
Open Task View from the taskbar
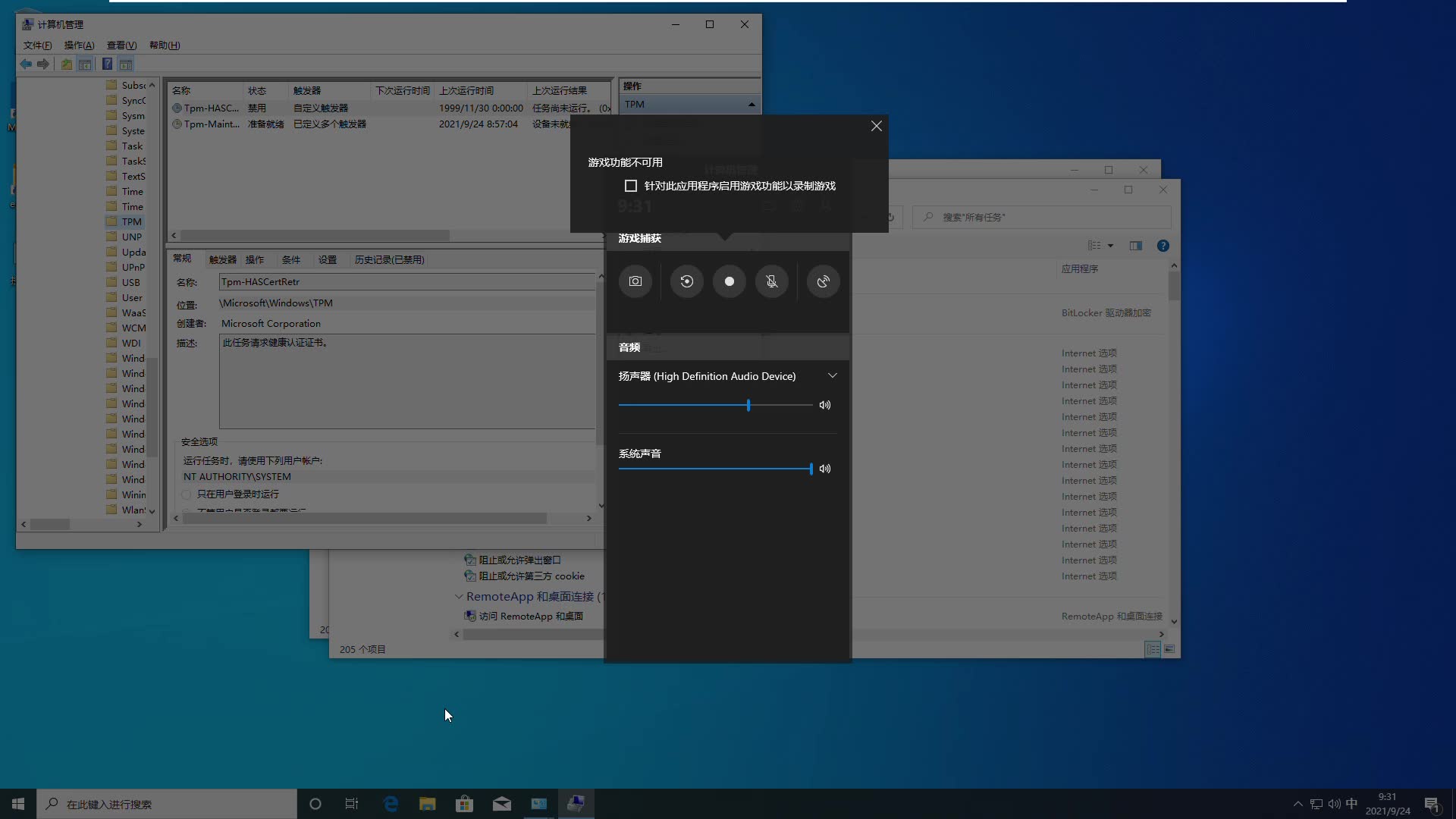352,804
